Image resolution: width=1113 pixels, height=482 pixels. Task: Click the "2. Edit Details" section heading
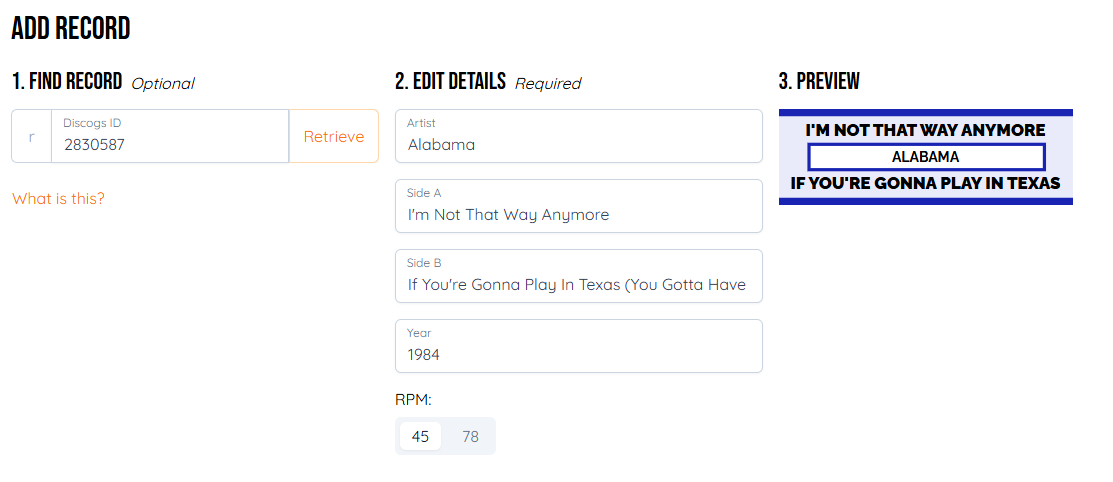[x=450, y=81]
